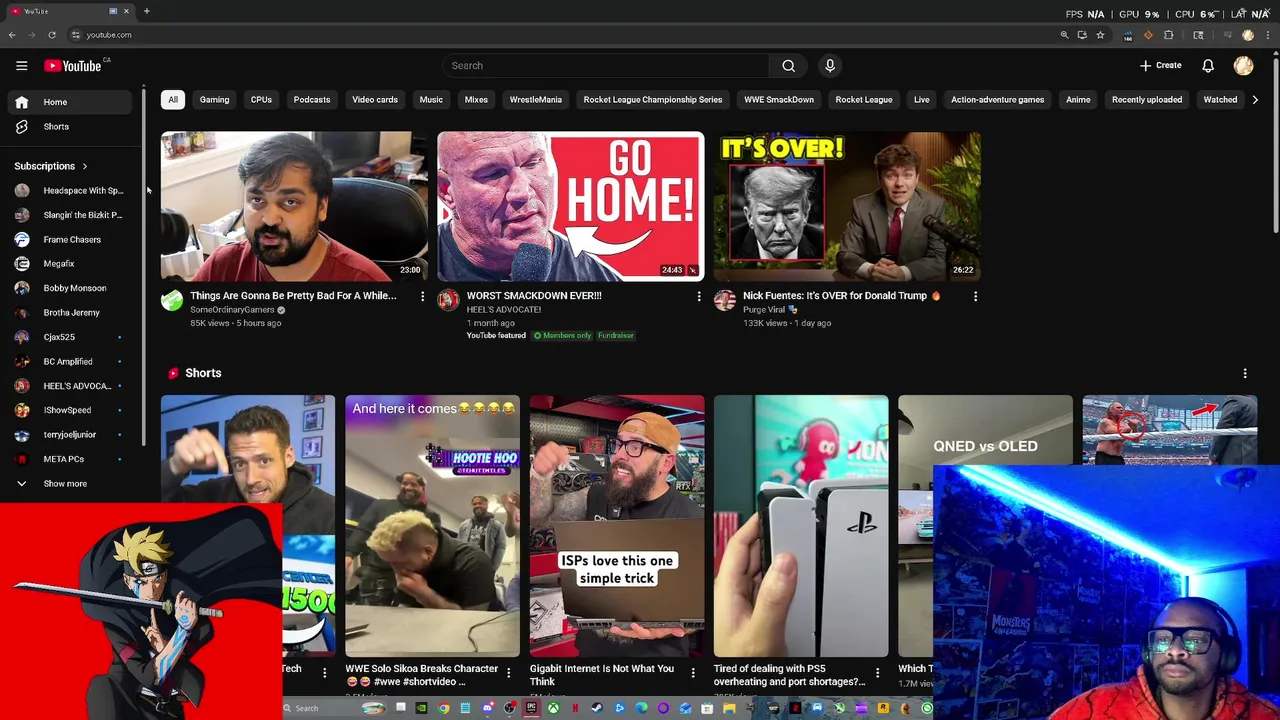Open the browser zoom magnifier icon
1280x720 pixels.
click(1064, 35)
